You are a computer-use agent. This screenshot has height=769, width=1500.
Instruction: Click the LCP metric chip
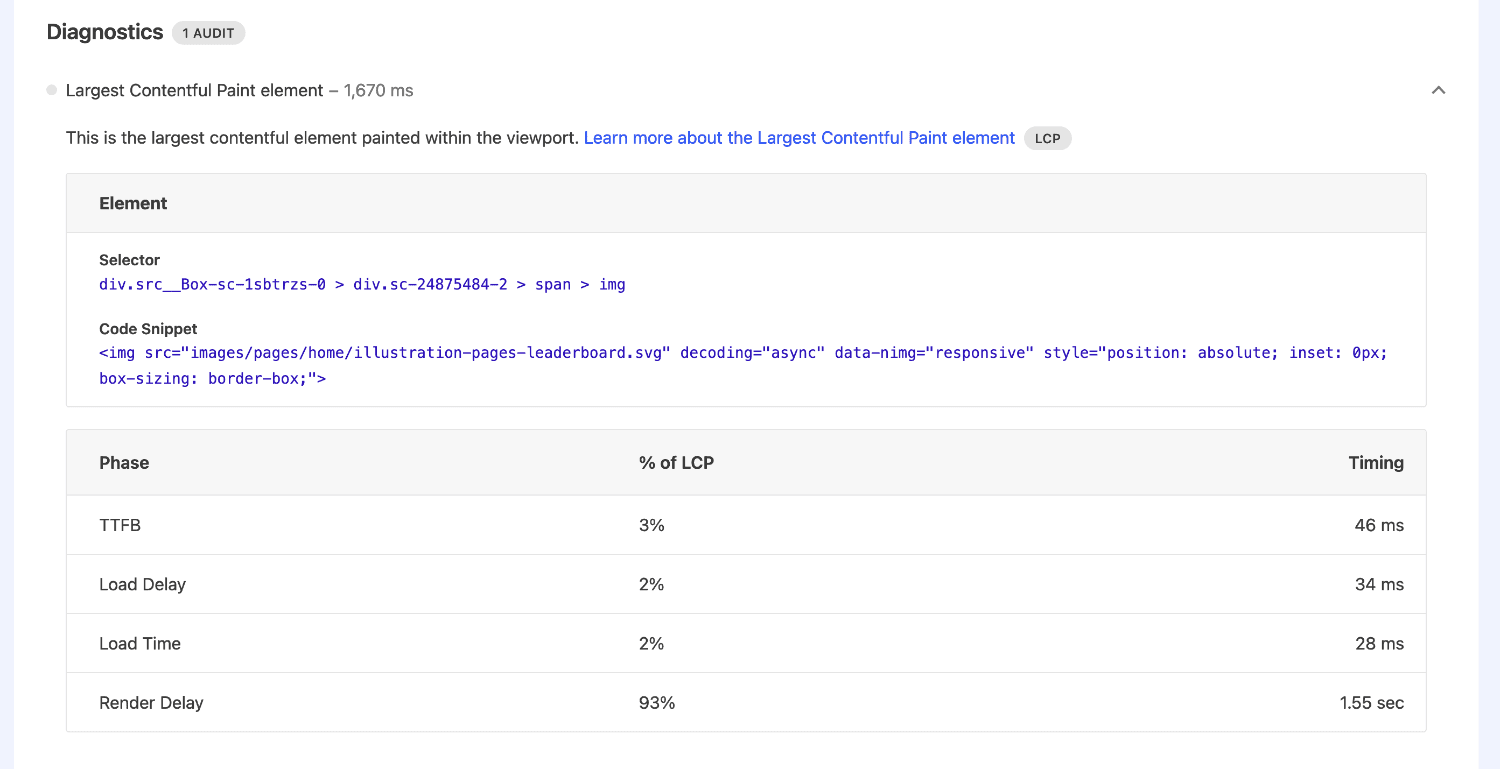(1047, 138)
